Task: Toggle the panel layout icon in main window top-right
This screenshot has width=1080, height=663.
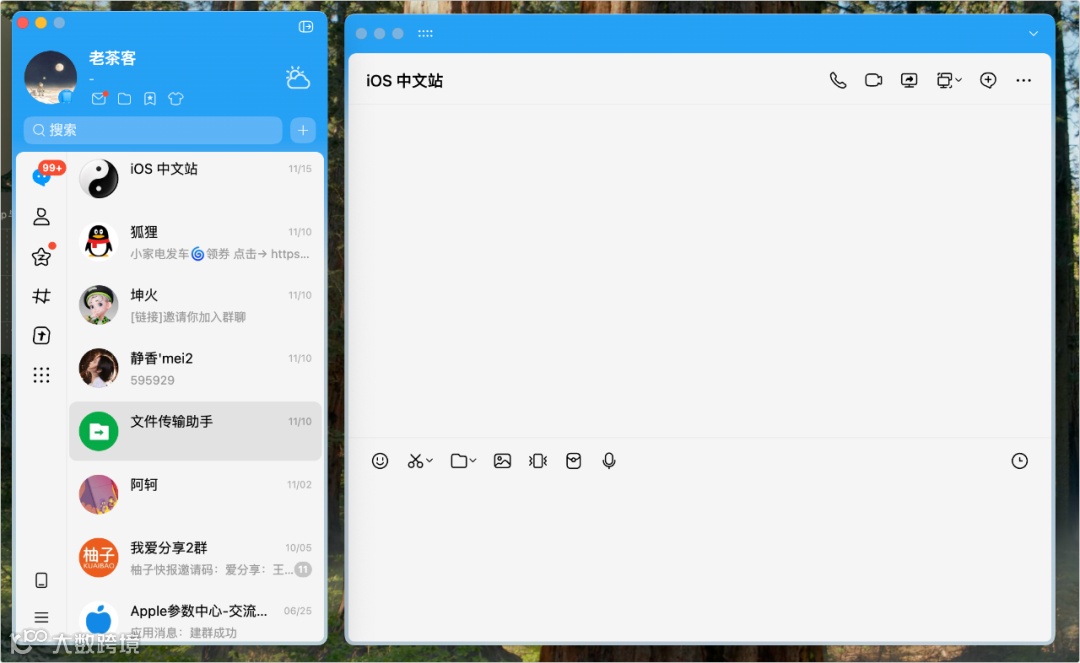Action: point(306,26)
